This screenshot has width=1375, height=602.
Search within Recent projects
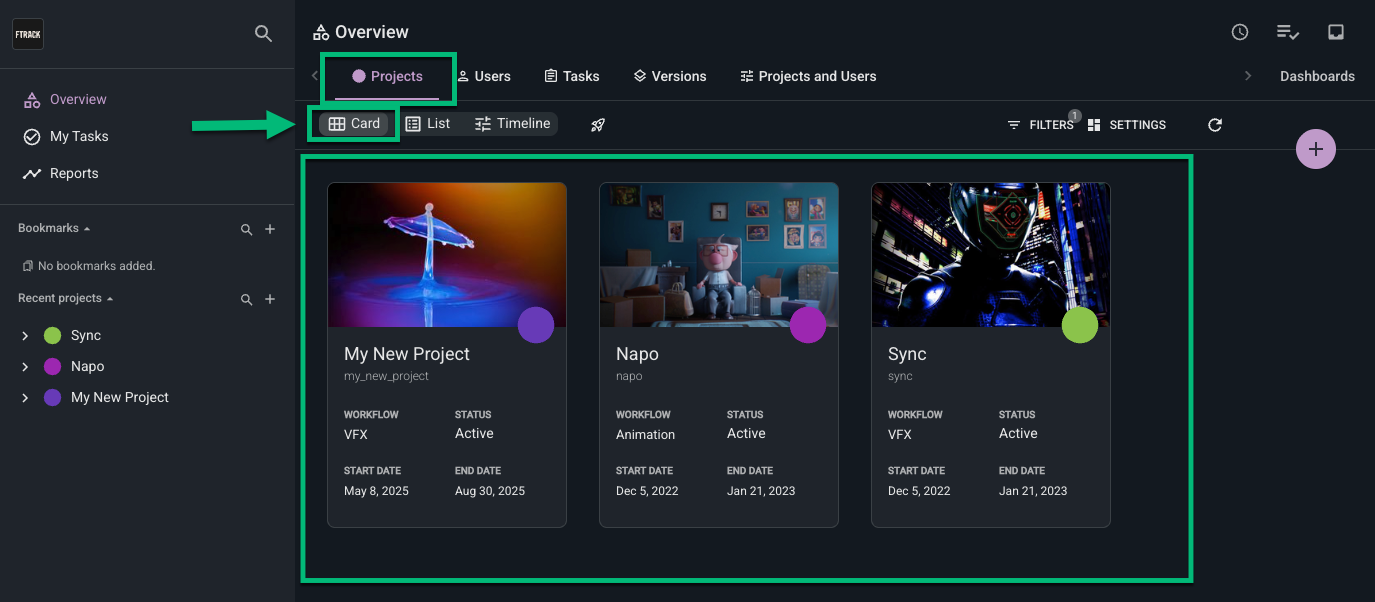pos(247,299)
